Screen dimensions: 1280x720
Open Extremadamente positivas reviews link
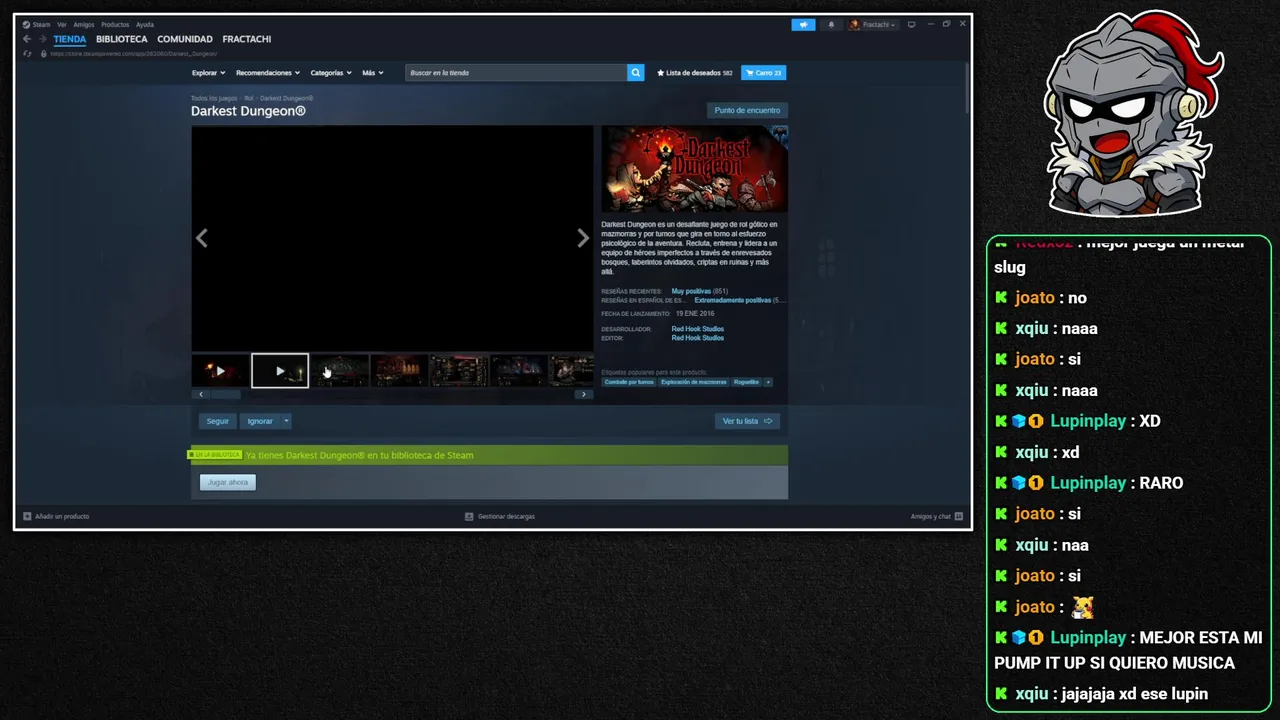pyautogui.click(x=733, y=300)
